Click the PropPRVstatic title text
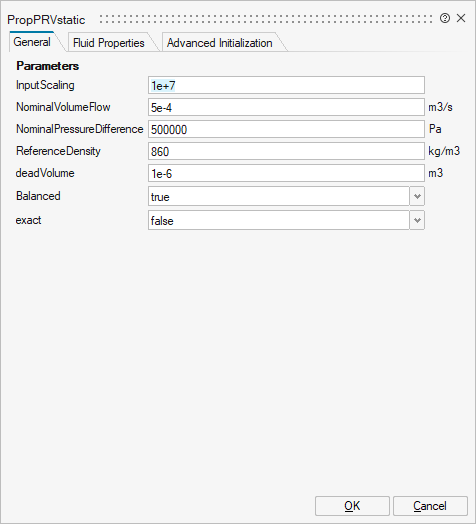The height and width of the screenshot is (524, 476). coord(46,20)
